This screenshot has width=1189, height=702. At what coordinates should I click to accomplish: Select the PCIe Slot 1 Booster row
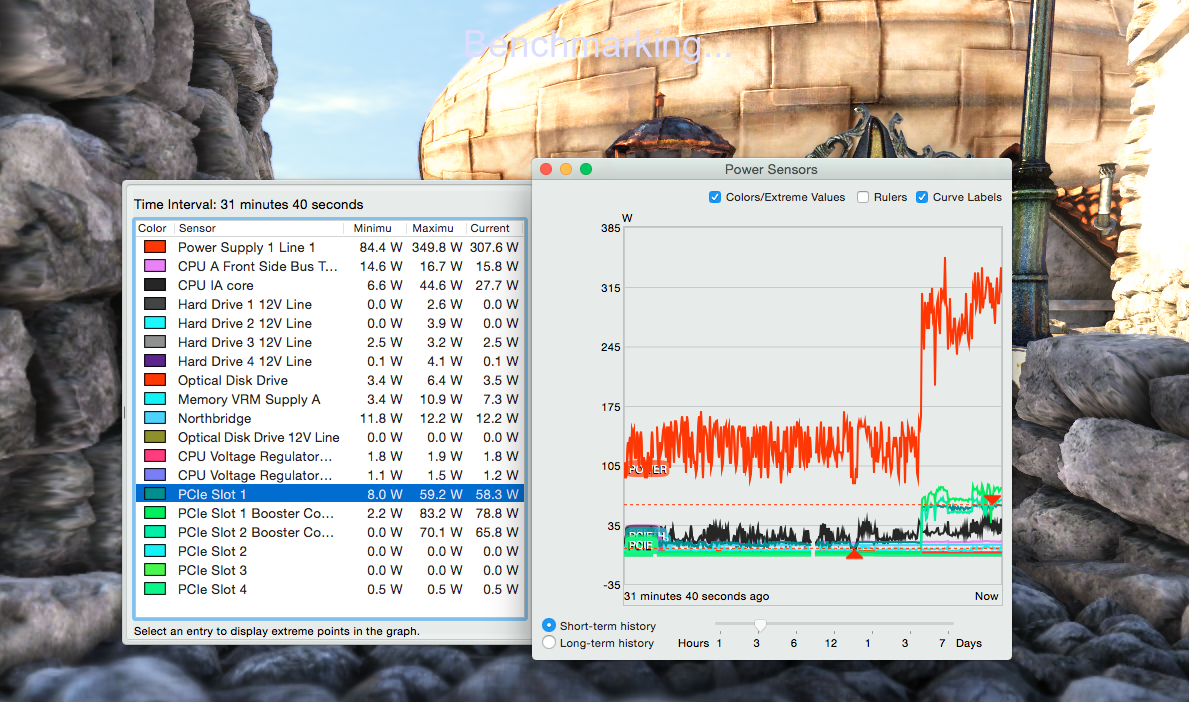[x=330, y=513]
